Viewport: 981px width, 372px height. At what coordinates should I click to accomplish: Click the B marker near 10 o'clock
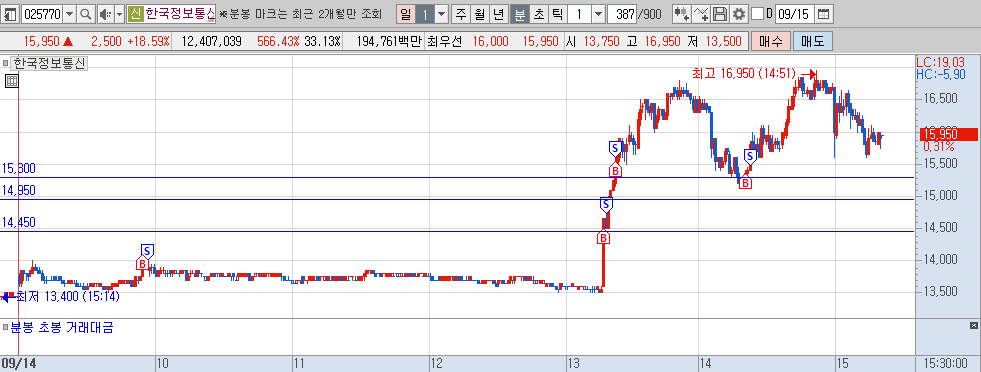click(x=142, y=264)
